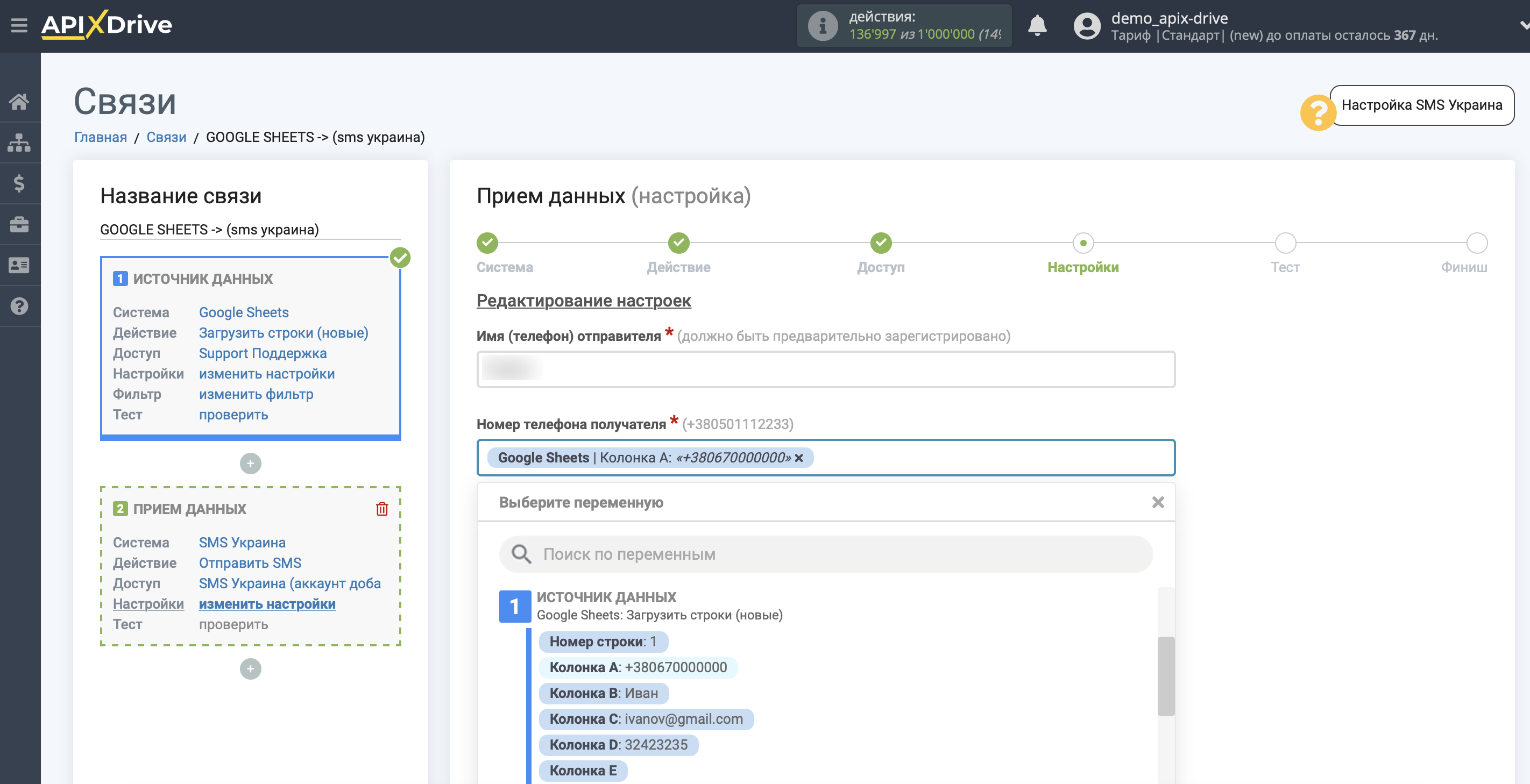Image resolution: width=1530 pixels, height=784 pixels.
Task: Delete the ПРИЕМ ДАННЫХ block
Action: (382, 509)
